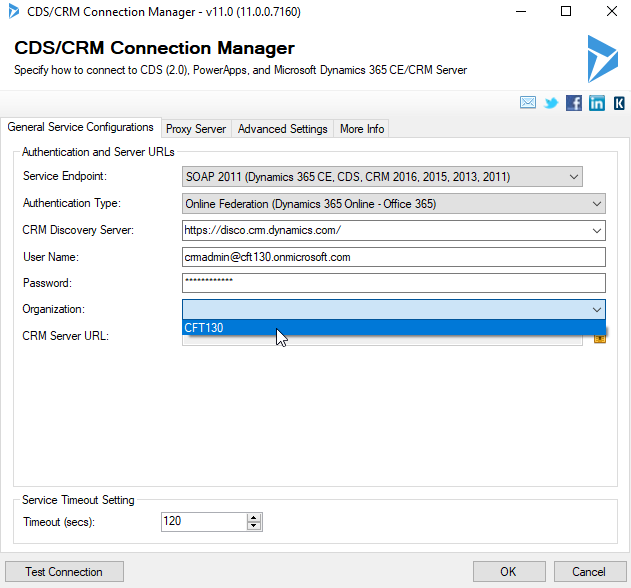
Task: Click the app icon in title bar
Action: (14, 11)
